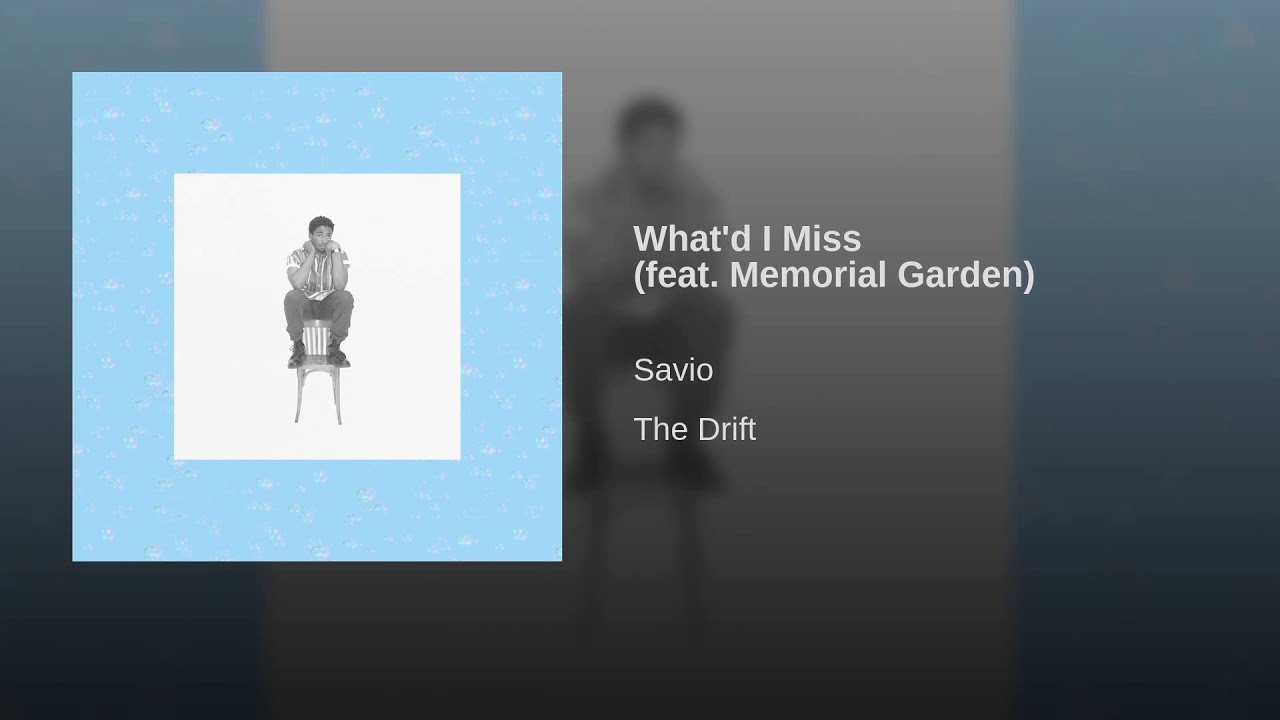Click the person's shoes on the chair

point(317,353)
